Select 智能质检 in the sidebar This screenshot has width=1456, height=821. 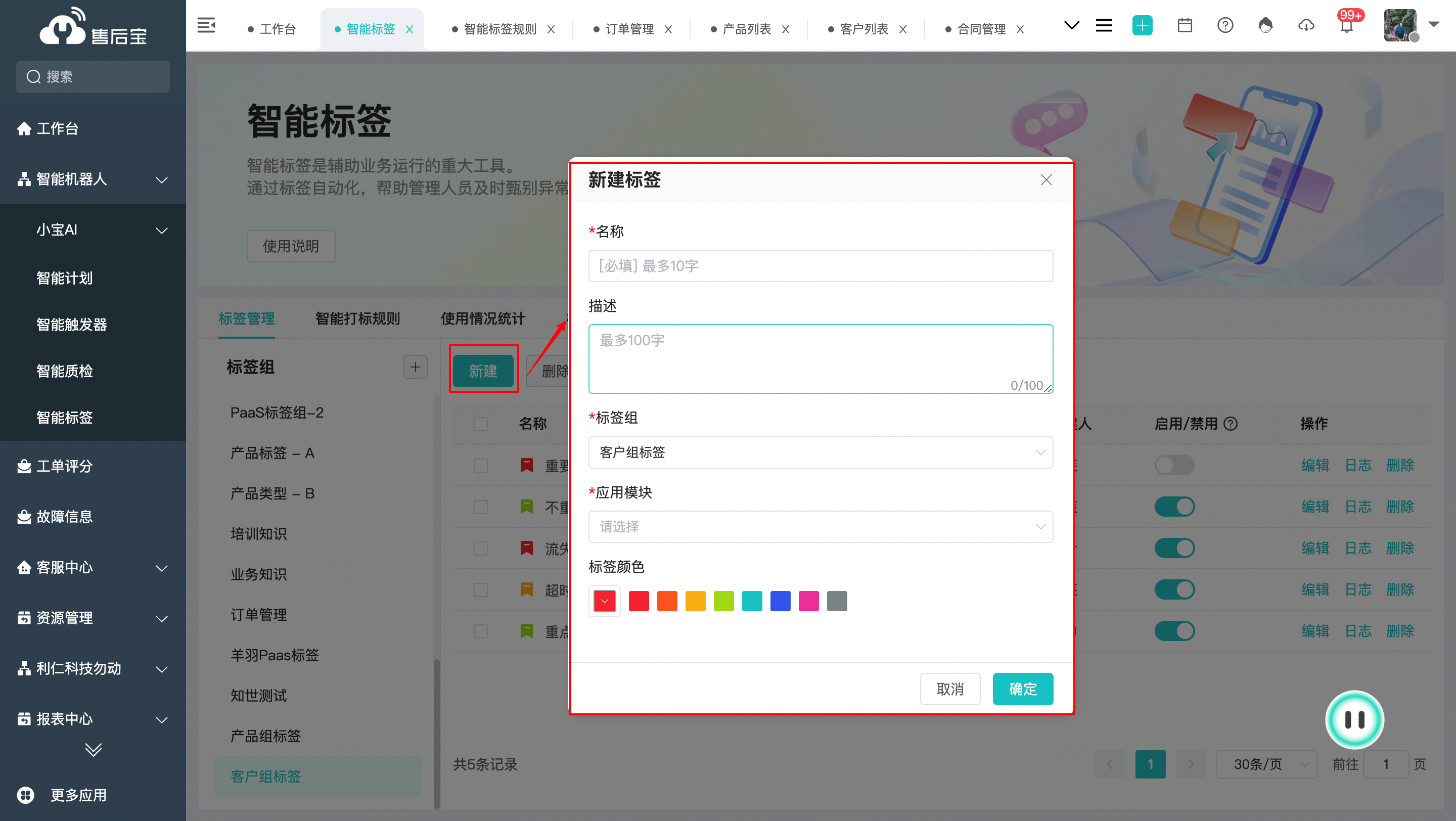64,371
